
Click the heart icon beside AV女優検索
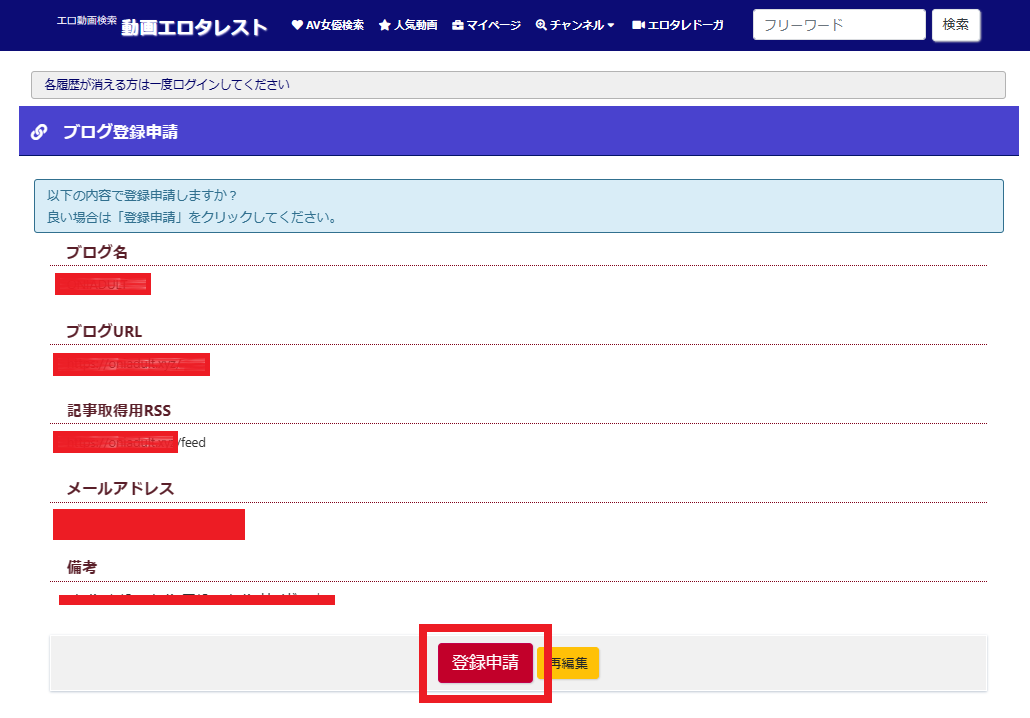click(x=297, y=25)
